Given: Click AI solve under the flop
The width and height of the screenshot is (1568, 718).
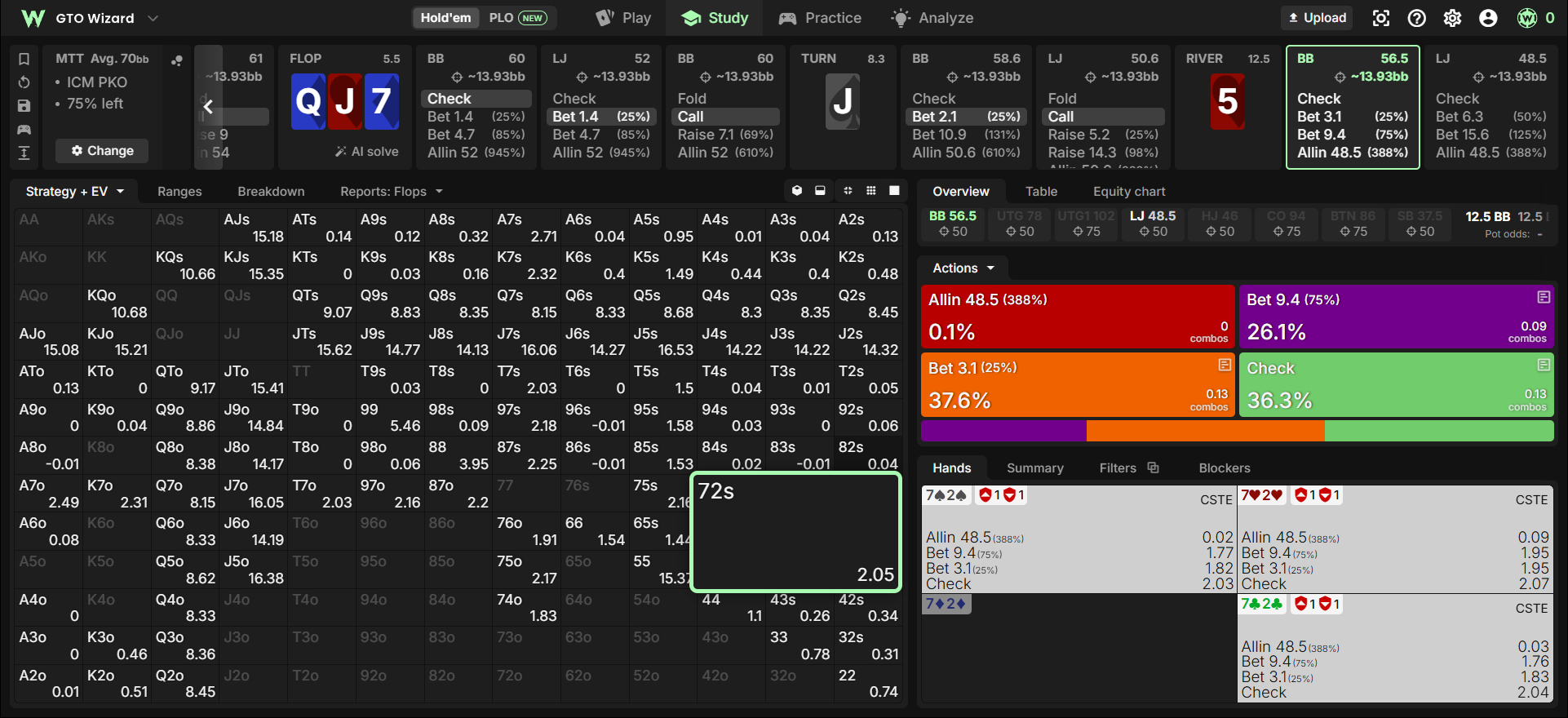Looking at the screenshot, I should pyautogui.click(x=366, y=152).
